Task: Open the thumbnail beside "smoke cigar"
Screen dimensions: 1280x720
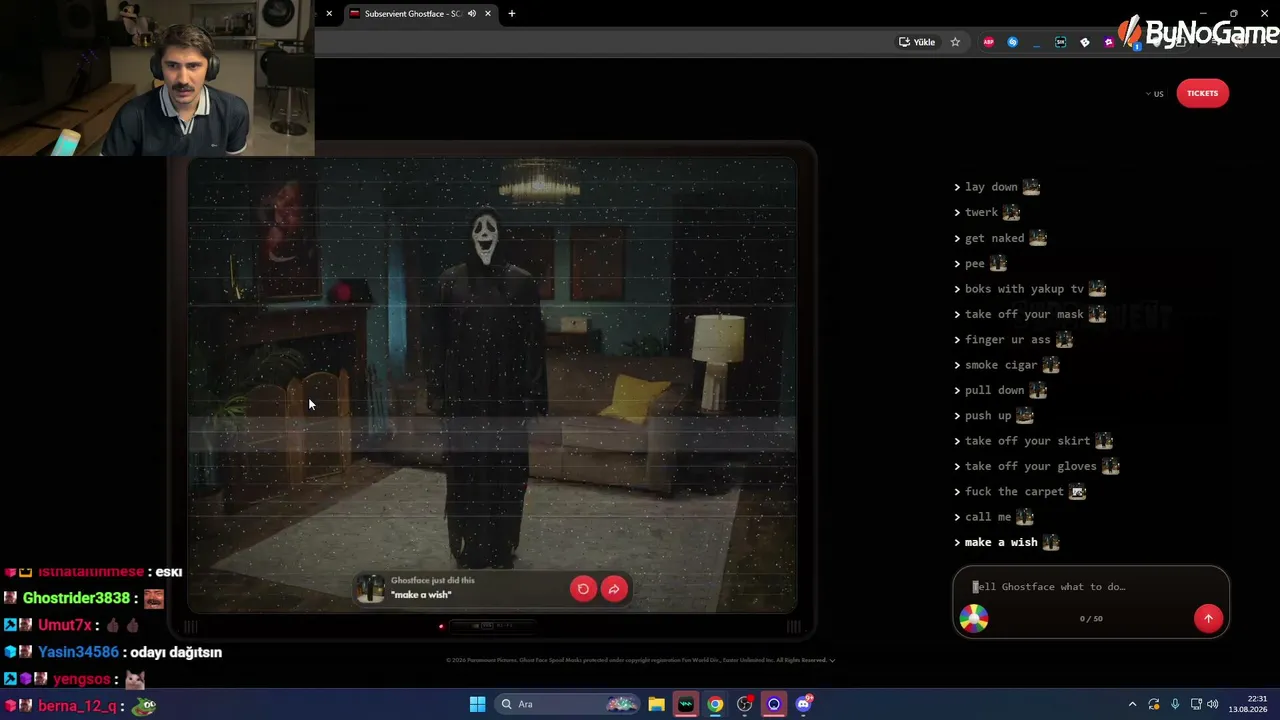Action: (1050, 365)
